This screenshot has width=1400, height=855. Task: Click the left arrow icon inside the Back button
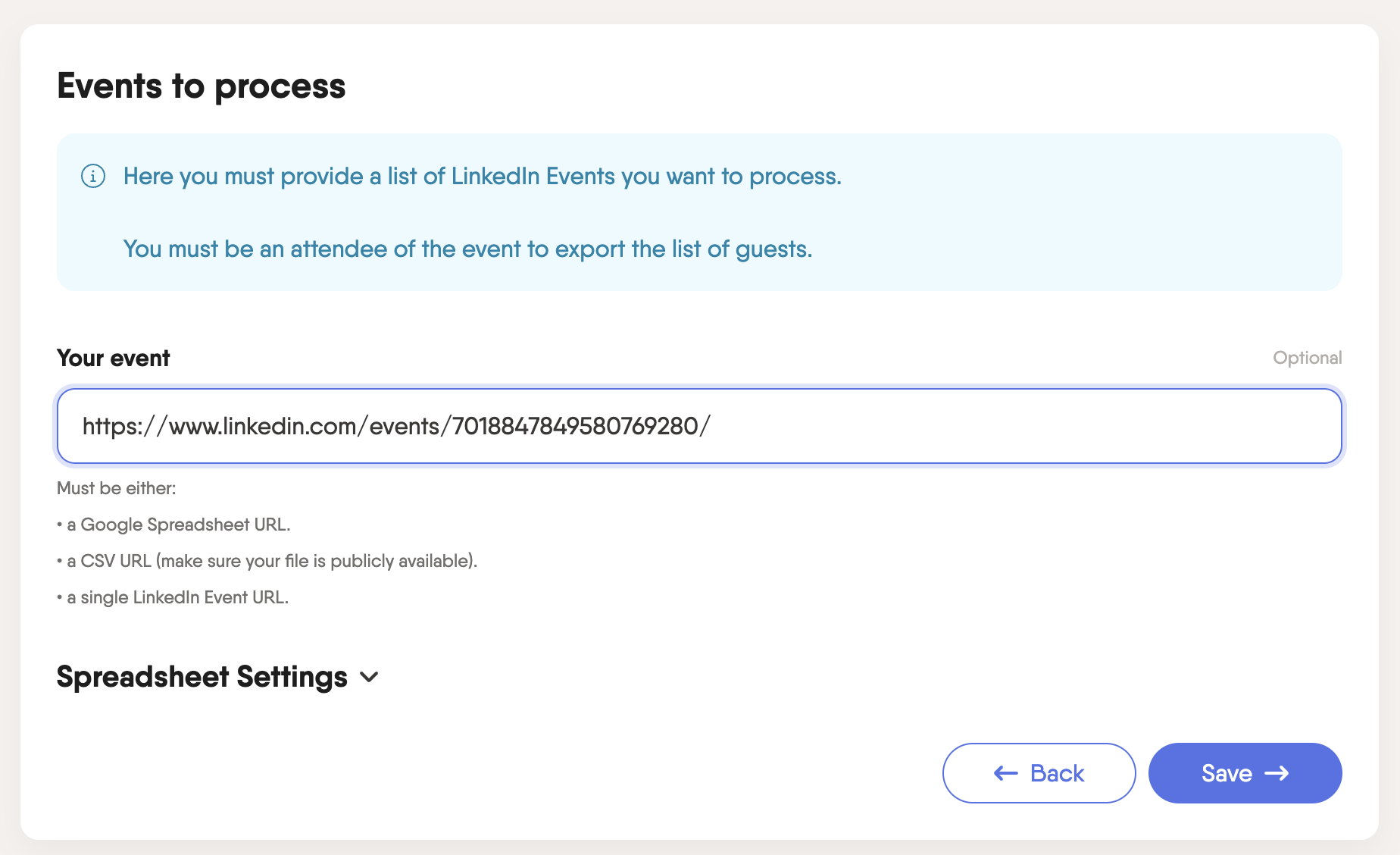click(x=1005, y=773)
